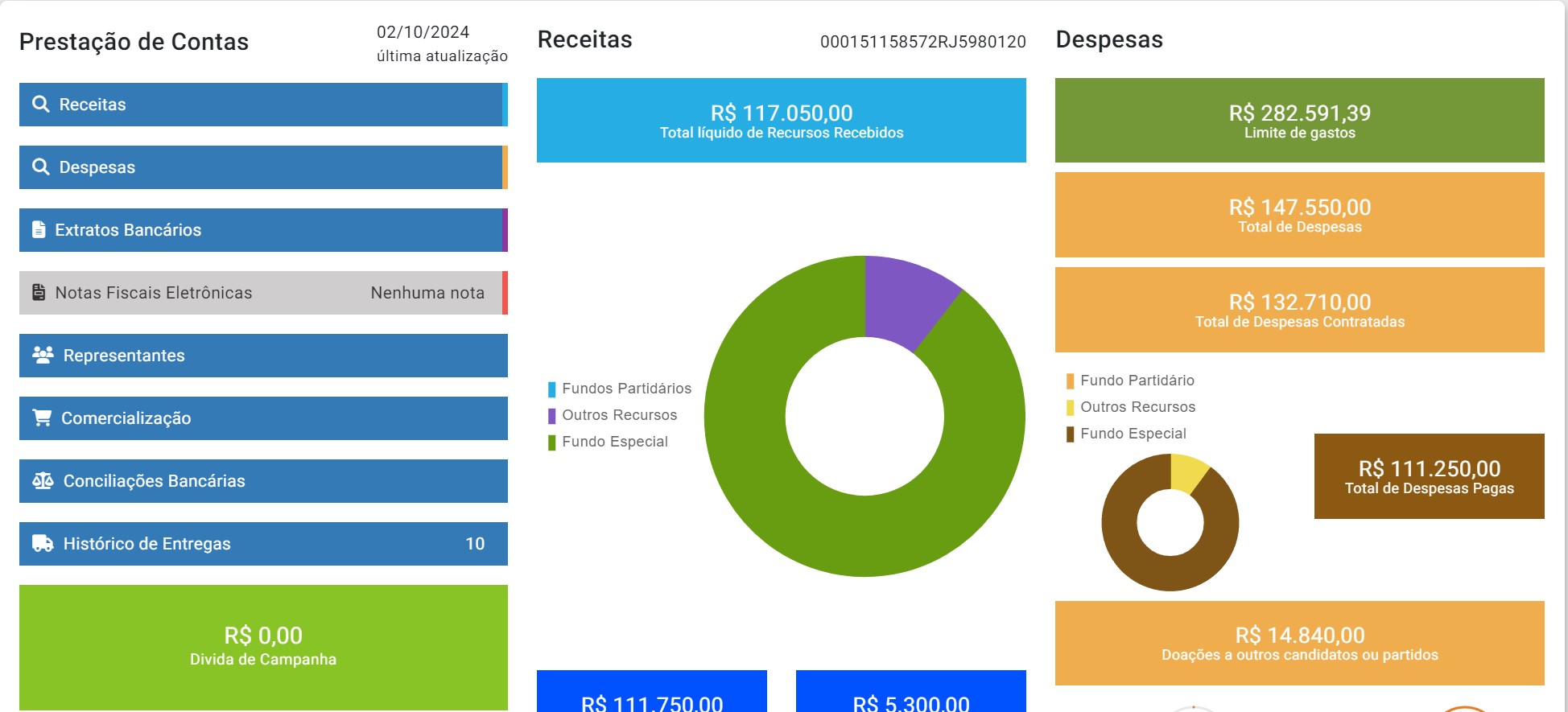Click the purple slice of Receitas donut
This screenshot has height=712, width=1568.
coord(906,299)
